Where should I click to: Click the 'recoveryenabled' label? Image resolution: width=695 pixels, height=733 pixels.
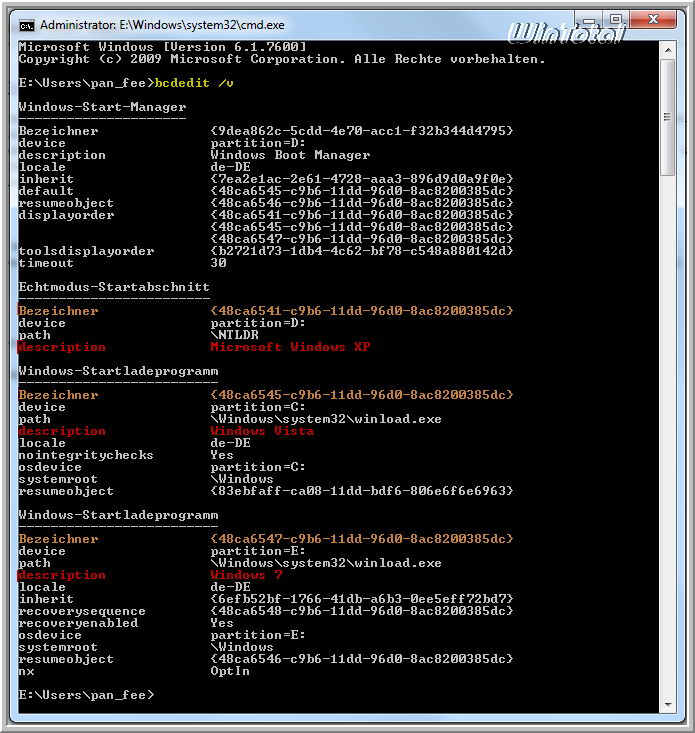pyautogui.click(x=79, y=623)
